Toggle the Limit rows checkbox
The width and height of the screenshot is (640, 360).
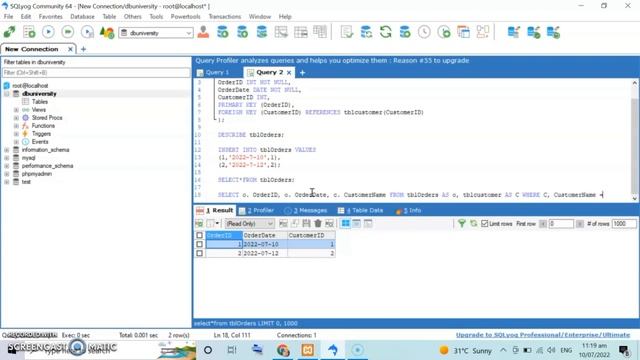(x=484, y=223)
